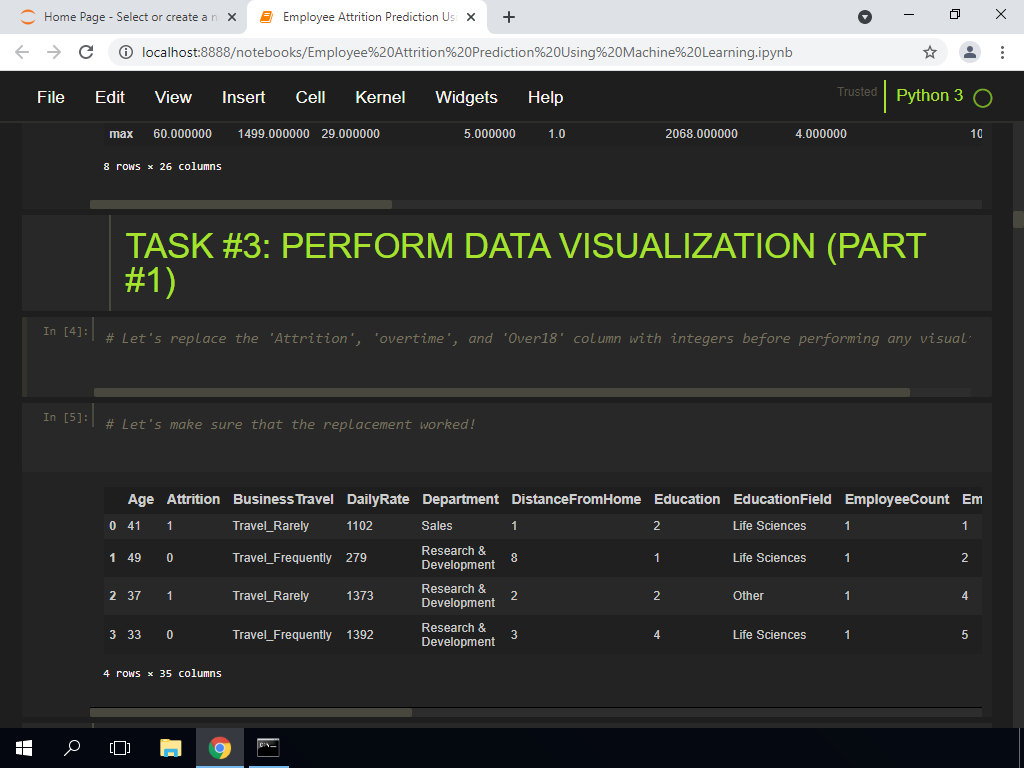Screen dimensions: 1024x768
Task: Click the Trusted notebook indicator
Action: click(x=857, y=92)
